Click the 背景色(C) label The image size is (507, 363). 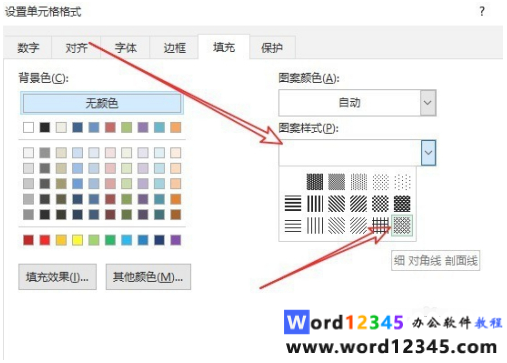[x=43, y=78]
